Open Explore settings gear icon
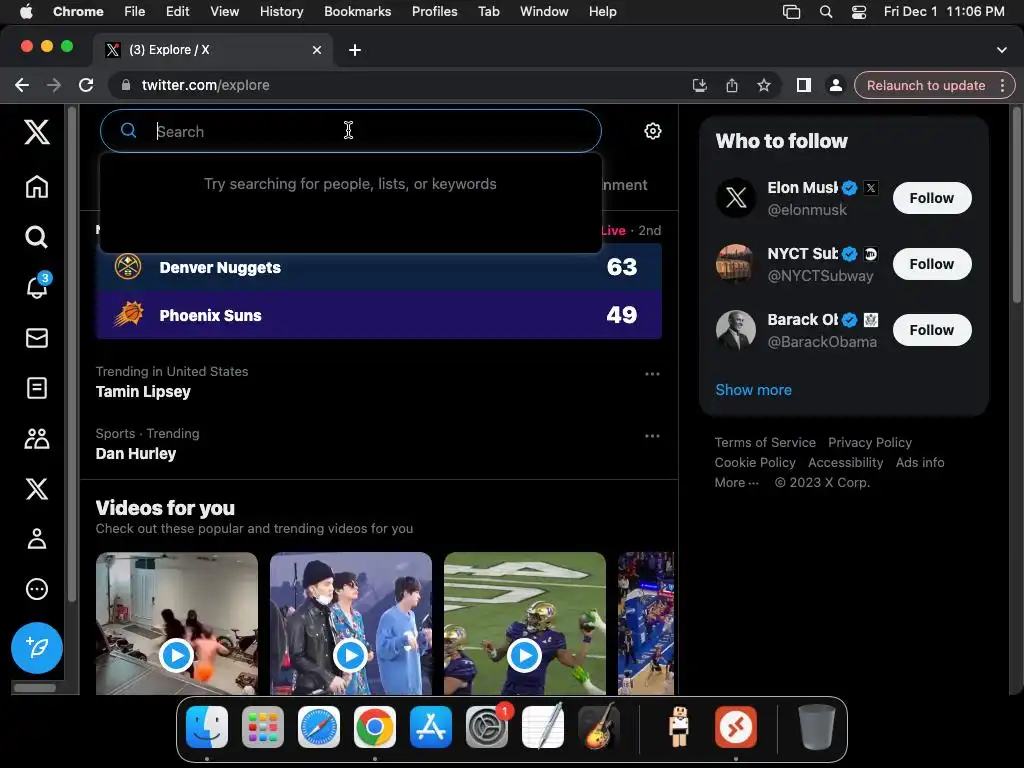 652,131
